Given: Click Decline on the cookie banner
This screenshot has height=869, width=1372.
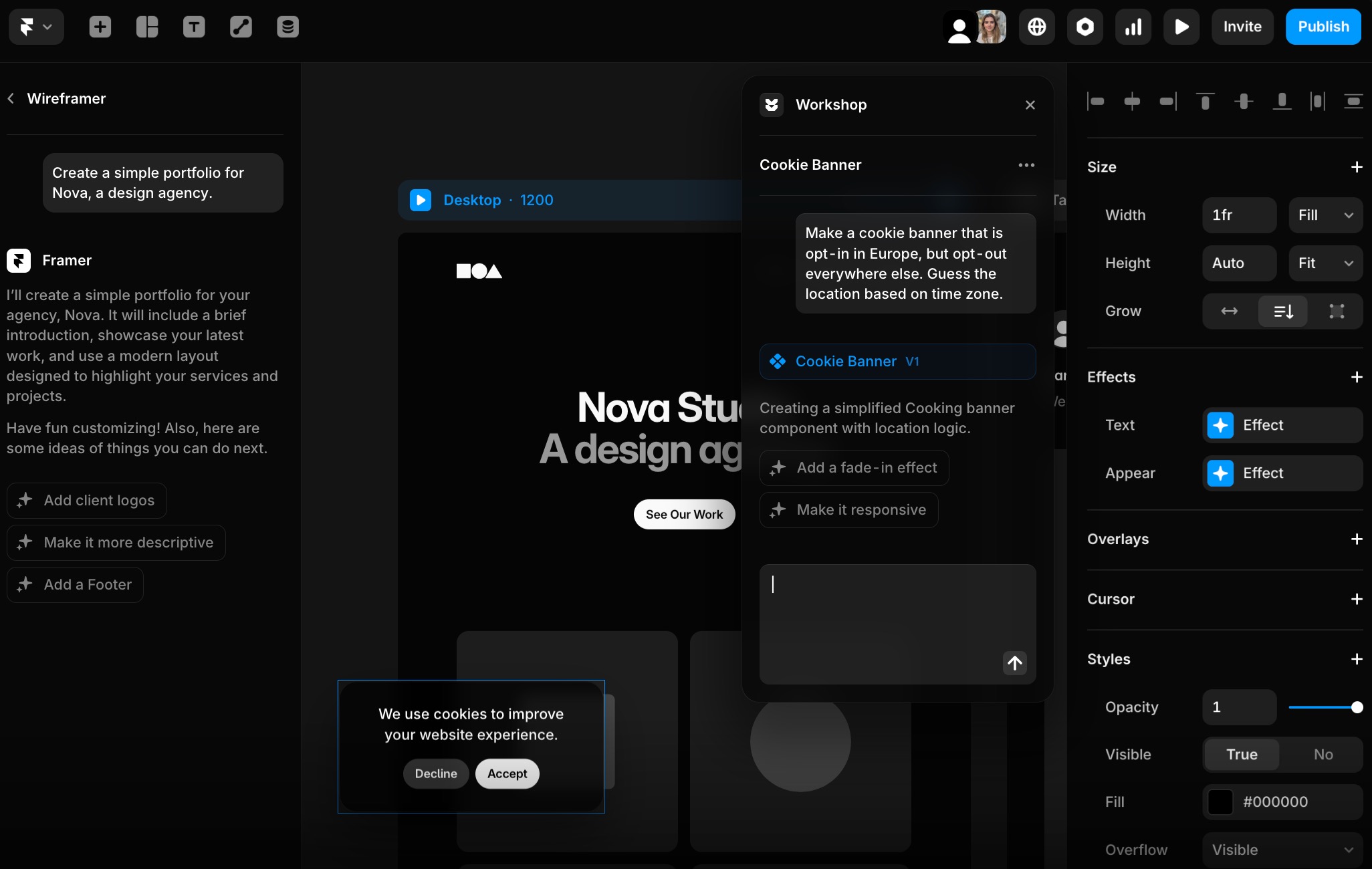Looking at the screenshot, I should coord(436,773).
